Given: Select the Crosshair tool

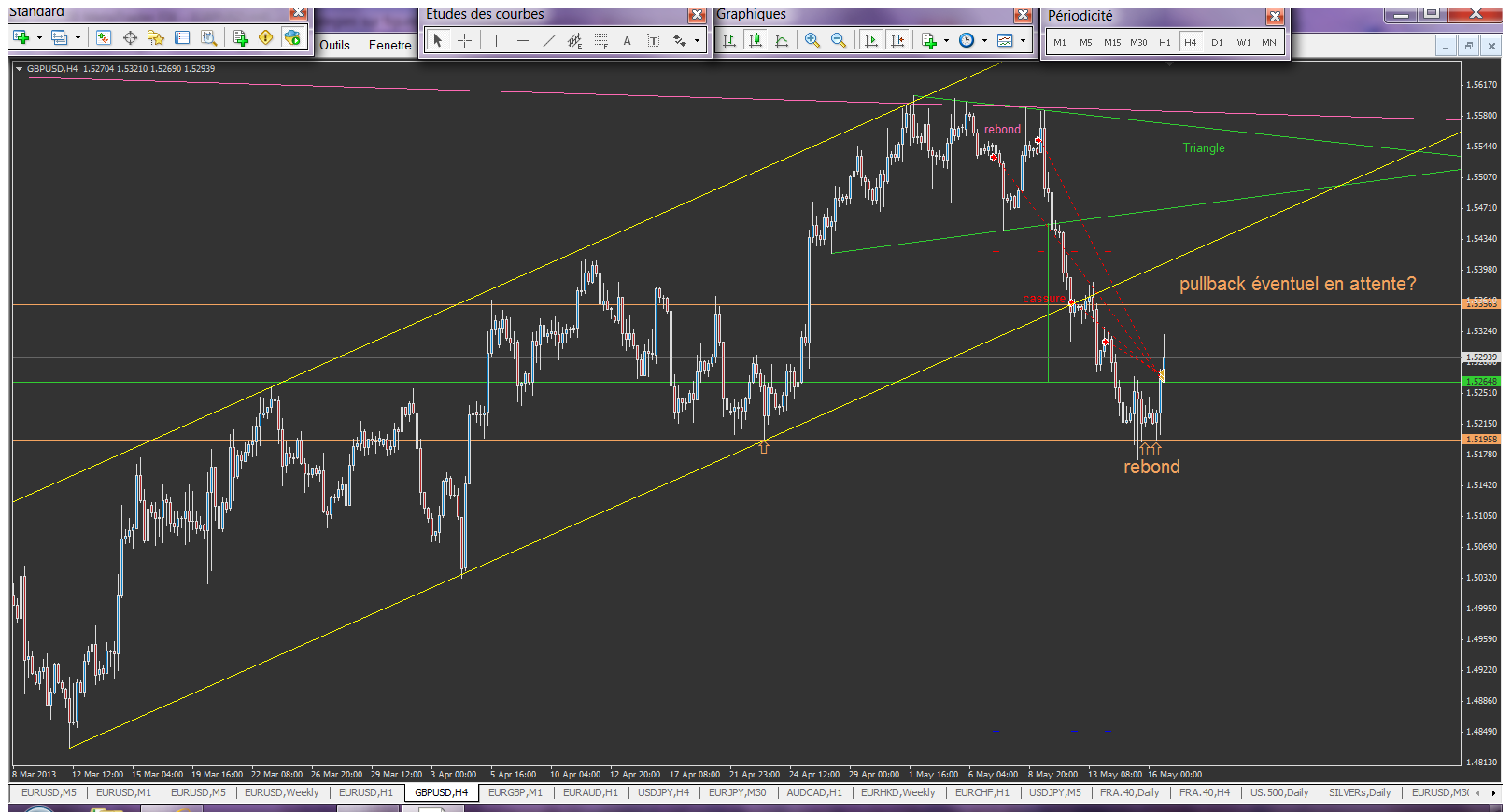Looking at the screenshot, I should tap(464, 40).
